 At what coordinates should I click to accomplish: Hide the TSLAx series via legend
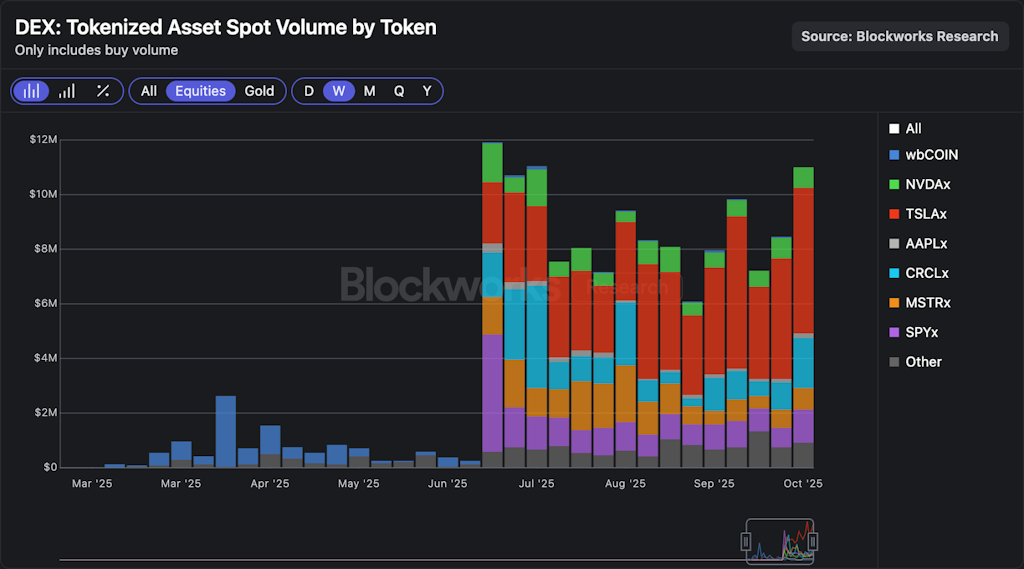[x=926, y=214]
